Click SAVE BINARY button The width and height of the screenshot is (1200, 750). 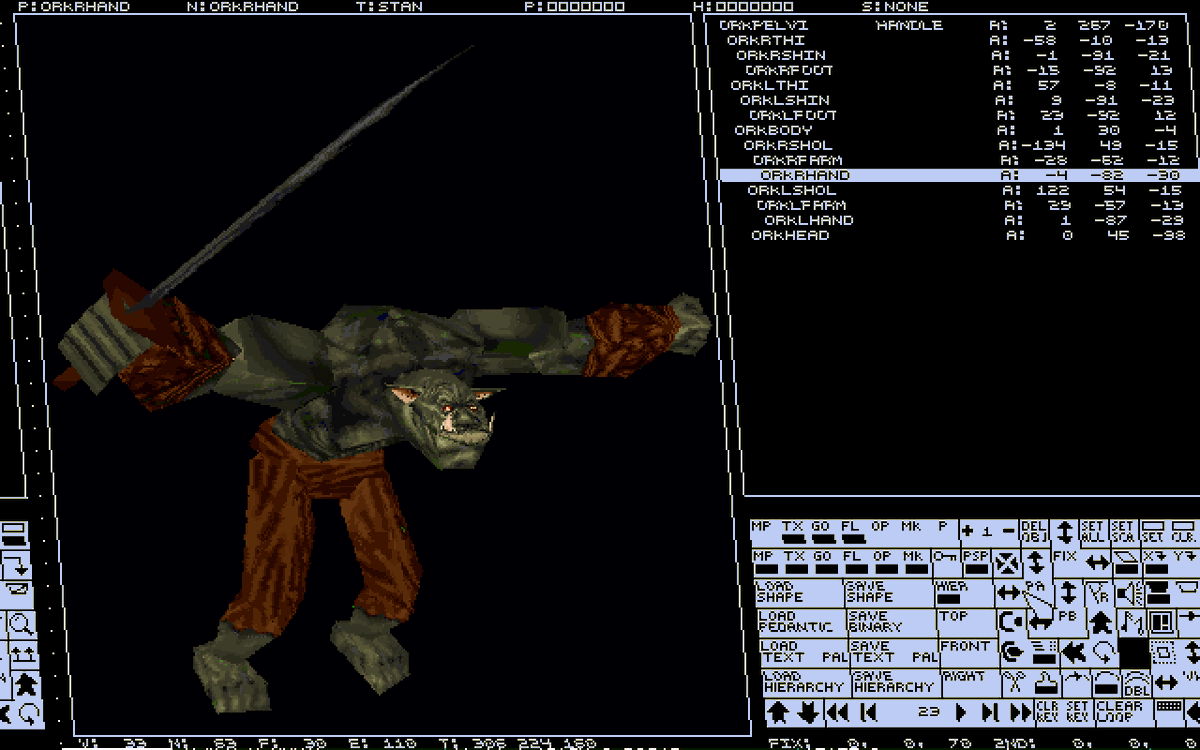click(892, 622)
